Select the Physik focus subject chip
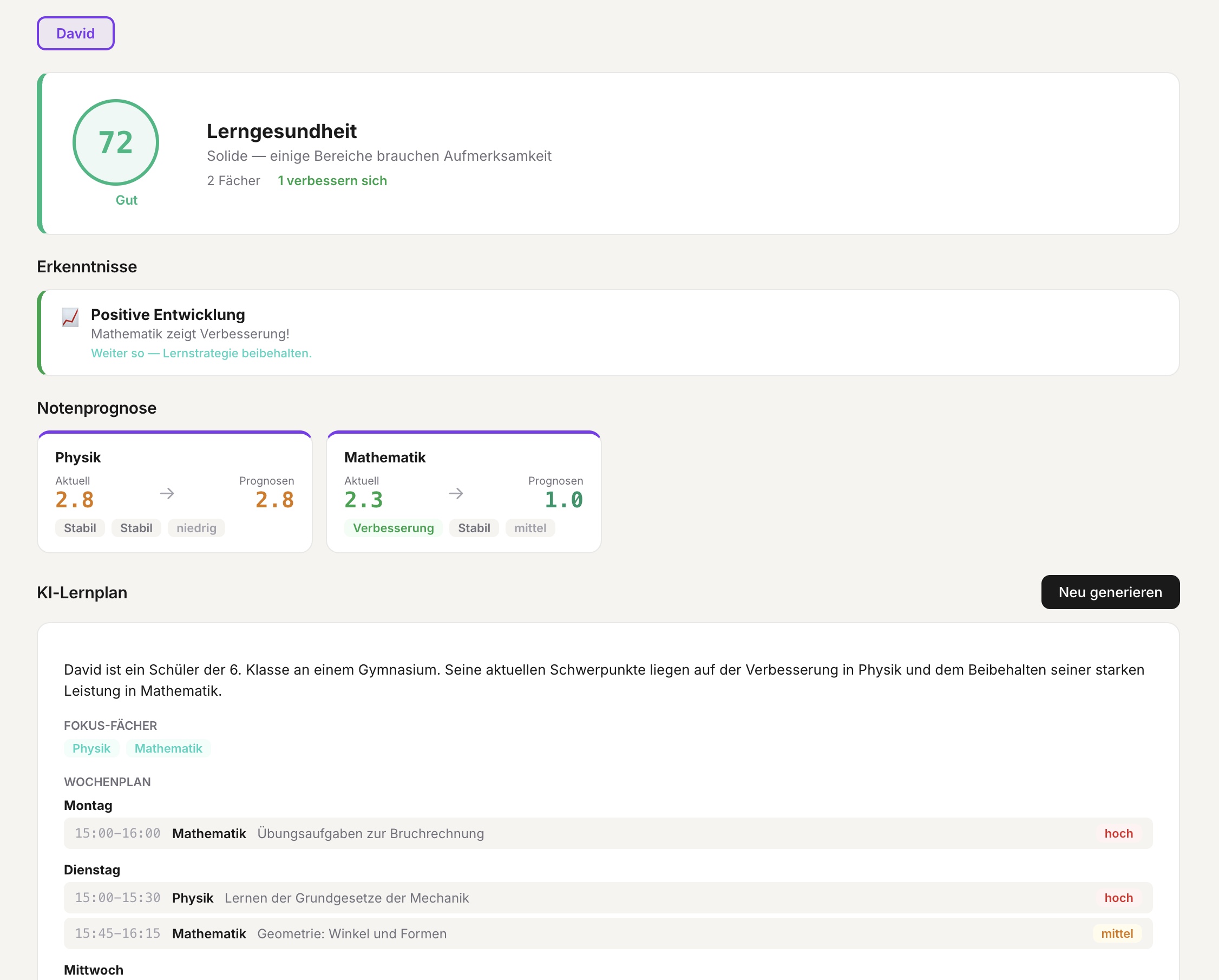Viewport: 1219px width, 980px height. [x=91, y=748]
